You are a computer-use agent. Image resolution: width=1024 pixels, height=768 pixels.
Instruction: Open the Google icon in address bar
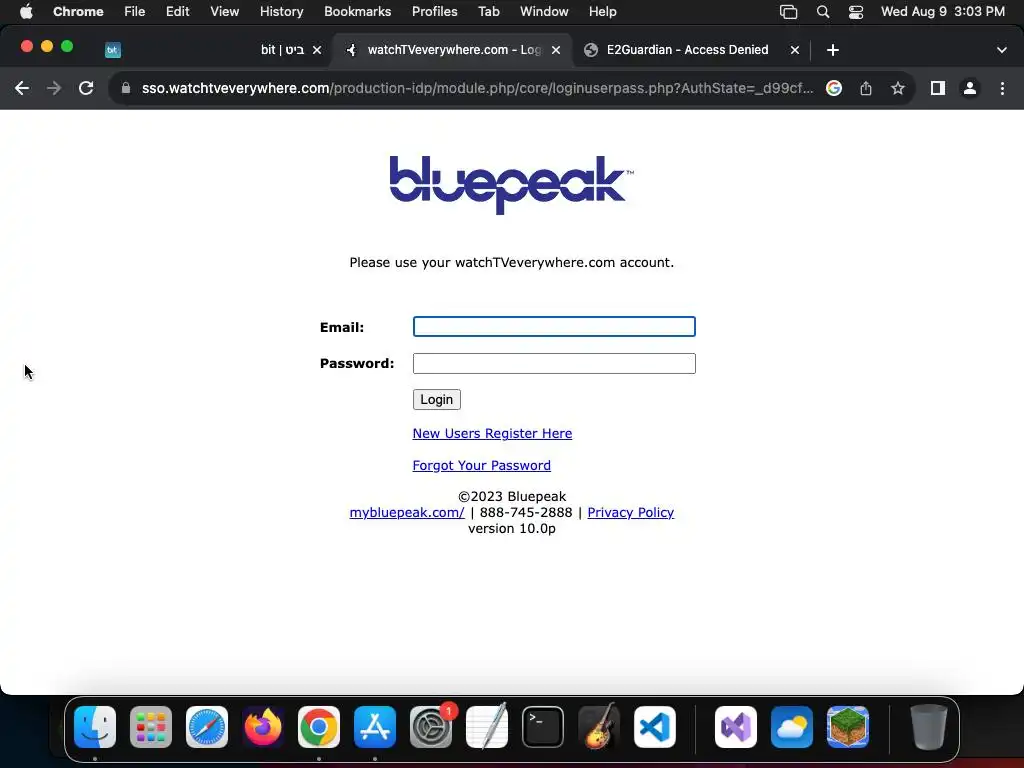pyautogui.click(x=834, y=88)
